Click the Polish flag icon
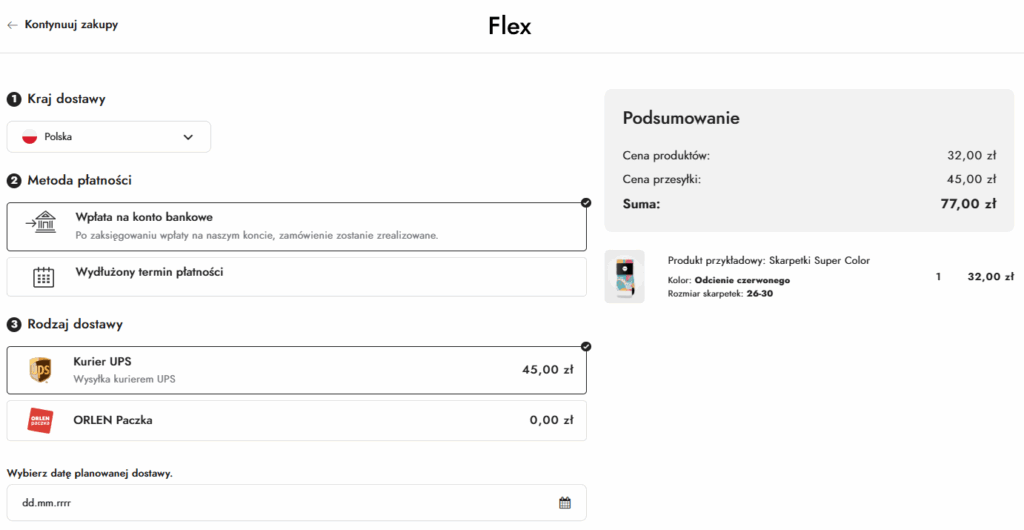Image resolution: width=1024 pixels, height=530 pixels. coord(30,137)
